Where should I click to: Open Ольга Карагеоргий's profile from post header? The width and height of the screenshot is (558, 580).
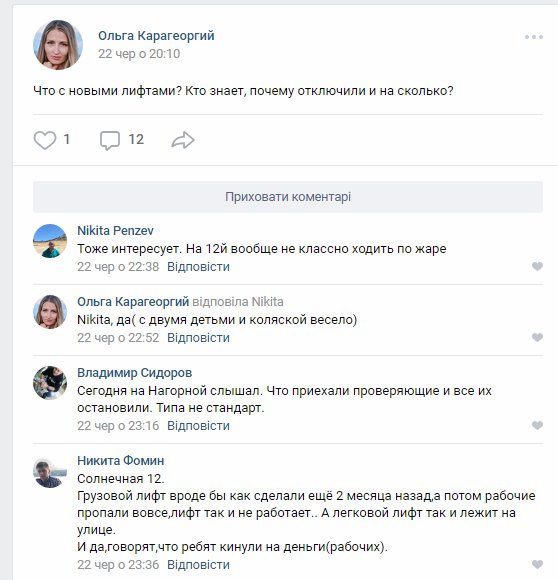click(156, 36)
